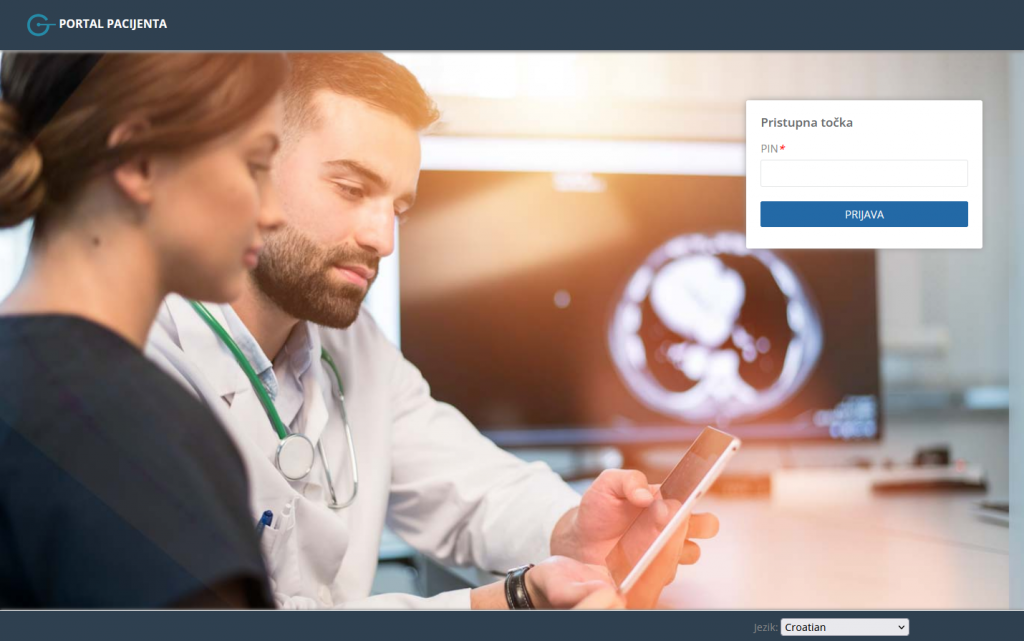Screen dimensions: 1024x641
Task: Click empty area of the dark footer bar
Action: pos(400,626)
